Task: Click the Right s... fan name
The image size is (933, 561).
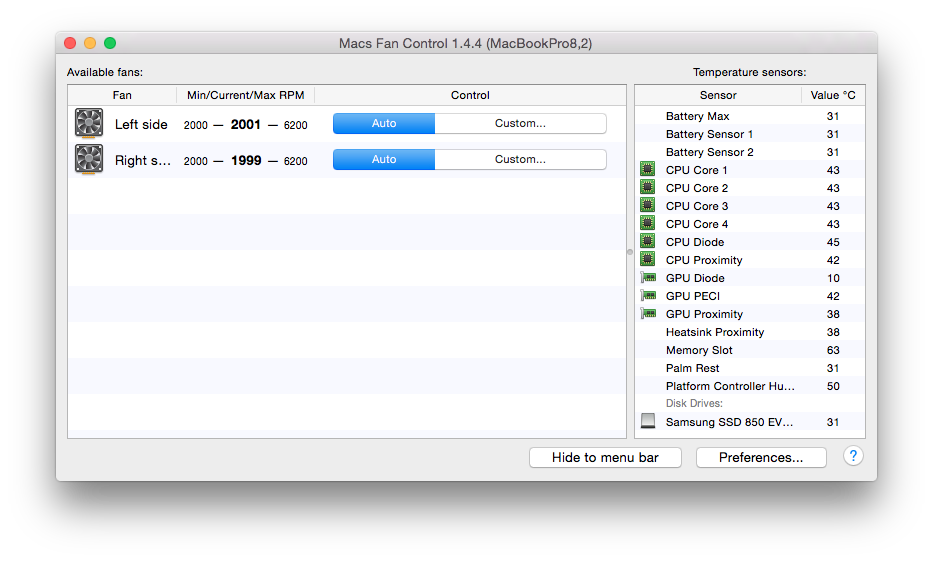Action: (x=142, y=161)
